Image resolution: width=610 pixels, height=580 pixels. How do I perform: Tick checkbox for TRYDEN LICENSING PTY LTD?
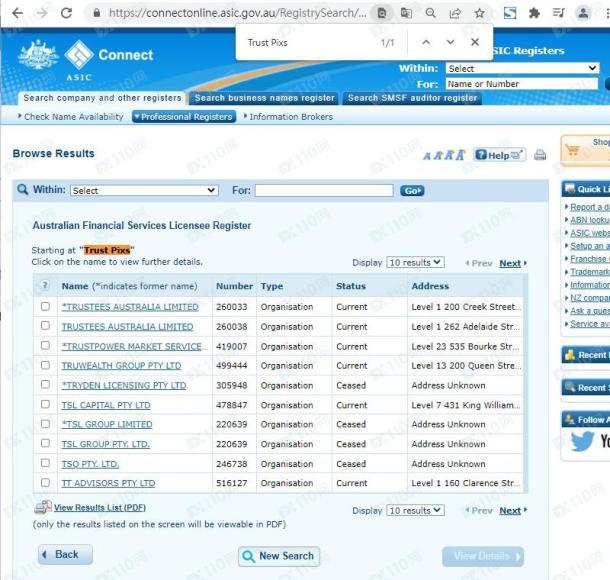(45, 385)
